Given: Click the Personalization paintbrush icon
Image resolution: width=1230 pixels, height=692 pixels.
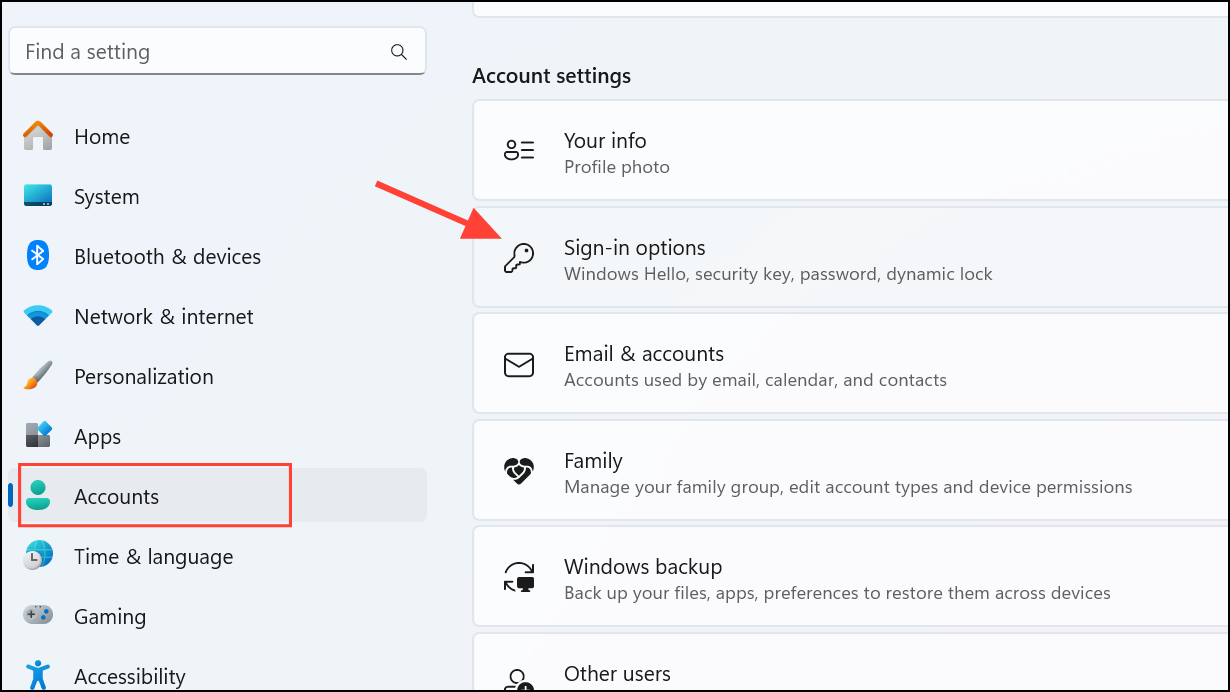Looking at the screenshot, I should pos(38,377).
